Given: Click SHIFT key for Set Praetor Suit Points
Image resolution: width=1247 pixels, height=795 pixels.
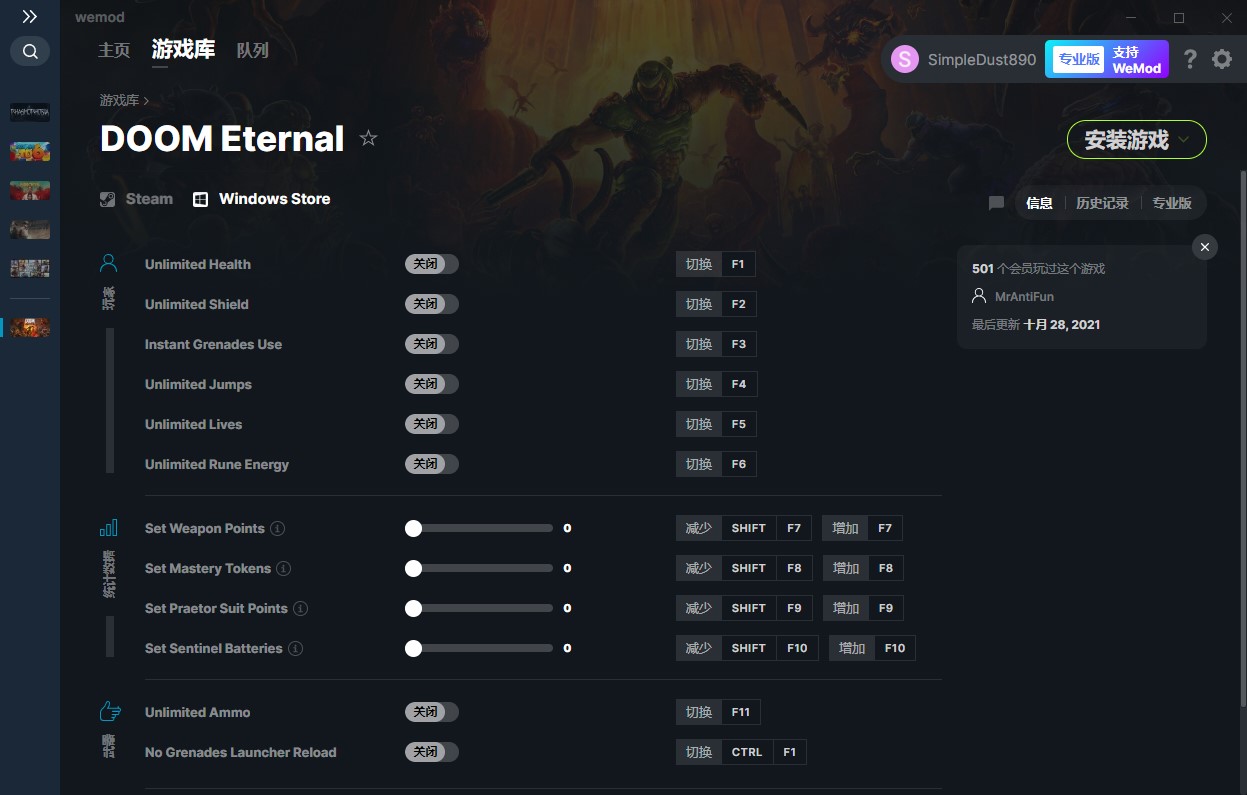Looking at the screenshot, I should click(748, 608).
